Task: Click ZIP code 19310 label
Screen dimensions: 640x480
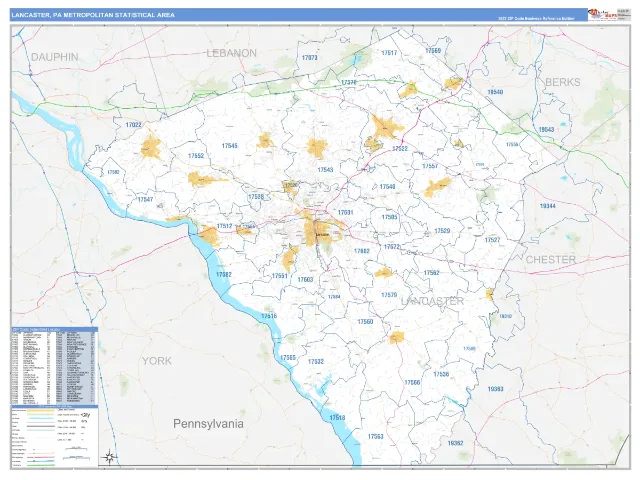Action: [505, 316]
